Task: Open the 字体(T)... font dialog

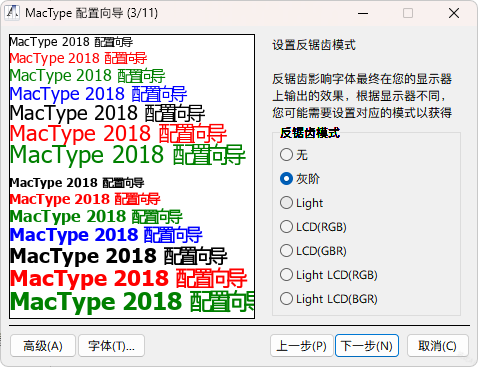Action: pos(111,346)
